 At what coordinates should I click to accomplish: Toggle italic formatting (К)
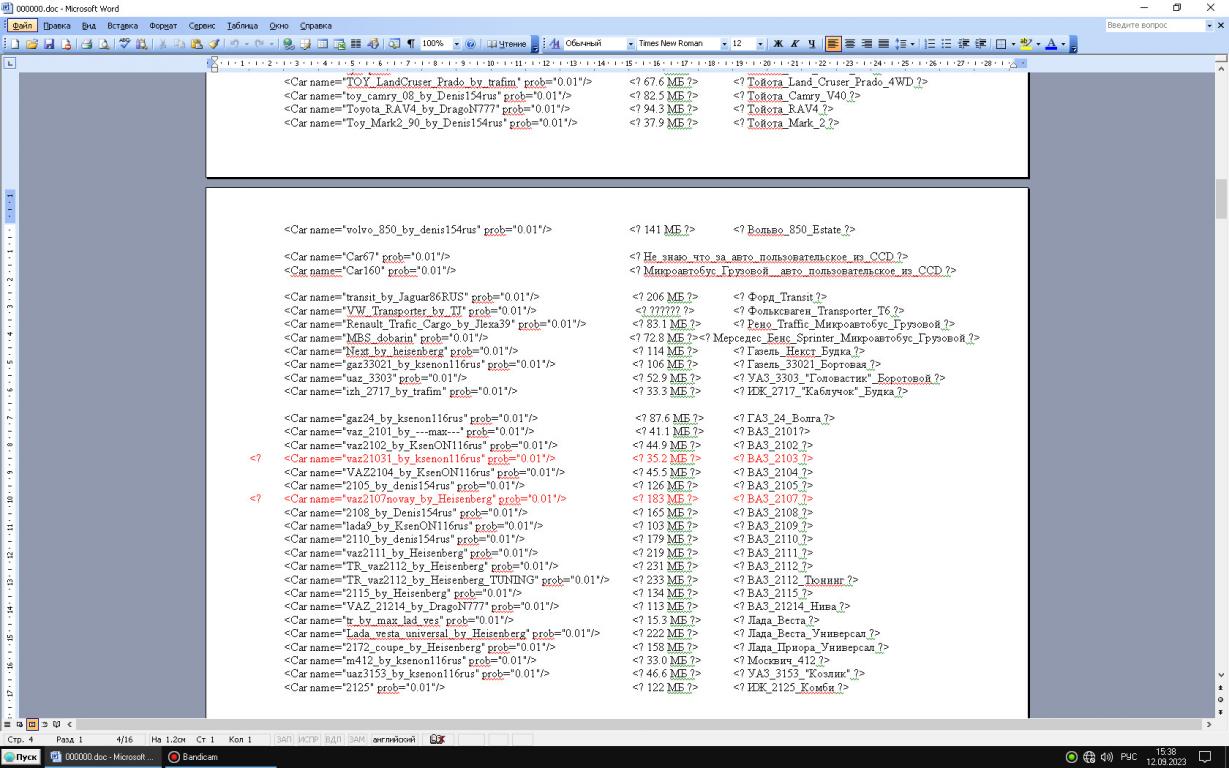795,44
